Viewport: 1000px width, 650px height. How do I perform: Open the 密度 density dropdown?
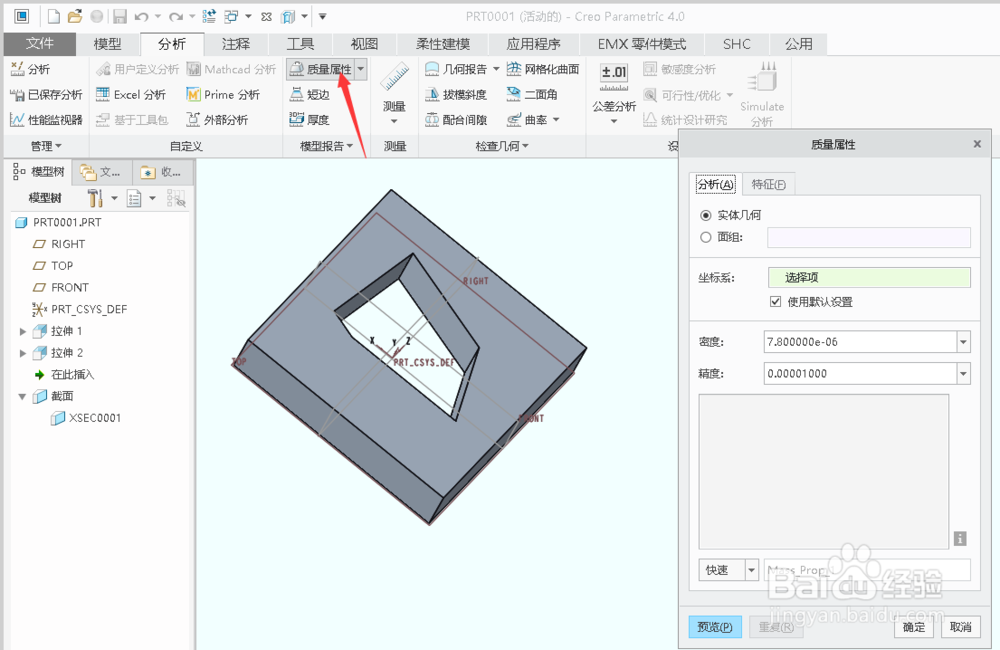coord(963,342)
